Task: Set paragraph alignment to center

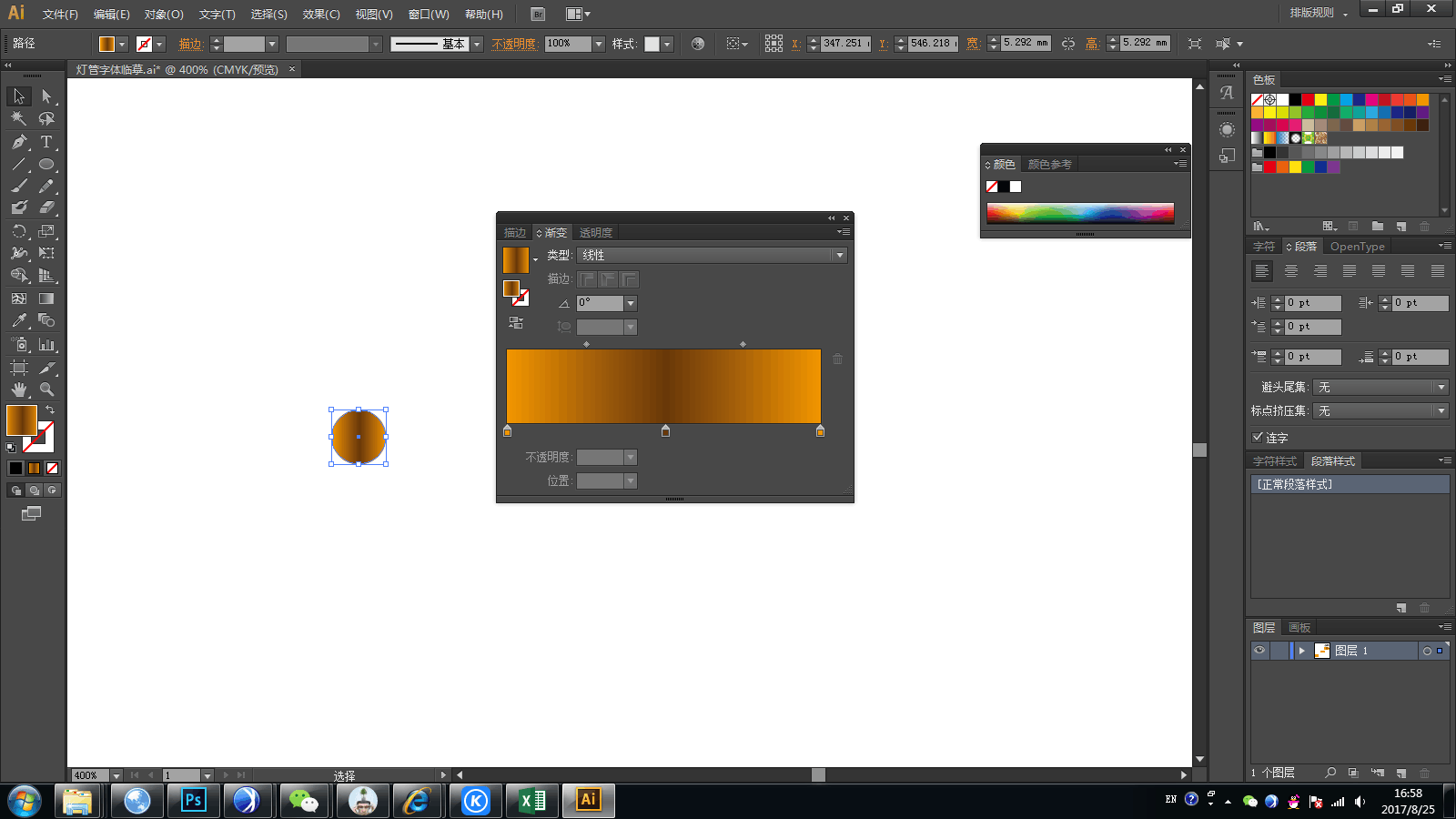Action: point(1291,271)
